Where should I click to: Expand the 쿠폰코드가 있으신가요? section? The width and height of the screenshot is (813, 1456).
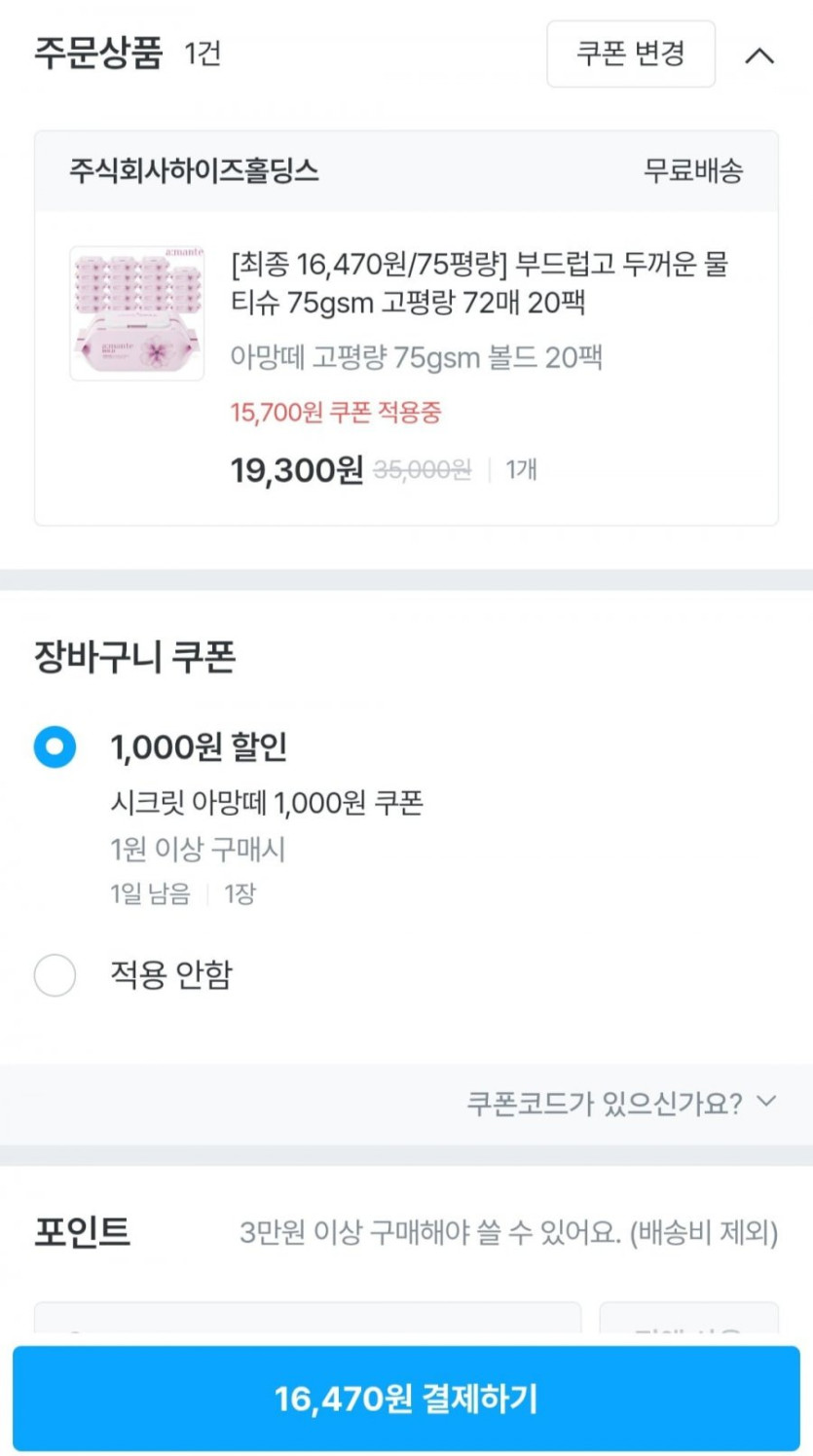(x=604, y=1103)
